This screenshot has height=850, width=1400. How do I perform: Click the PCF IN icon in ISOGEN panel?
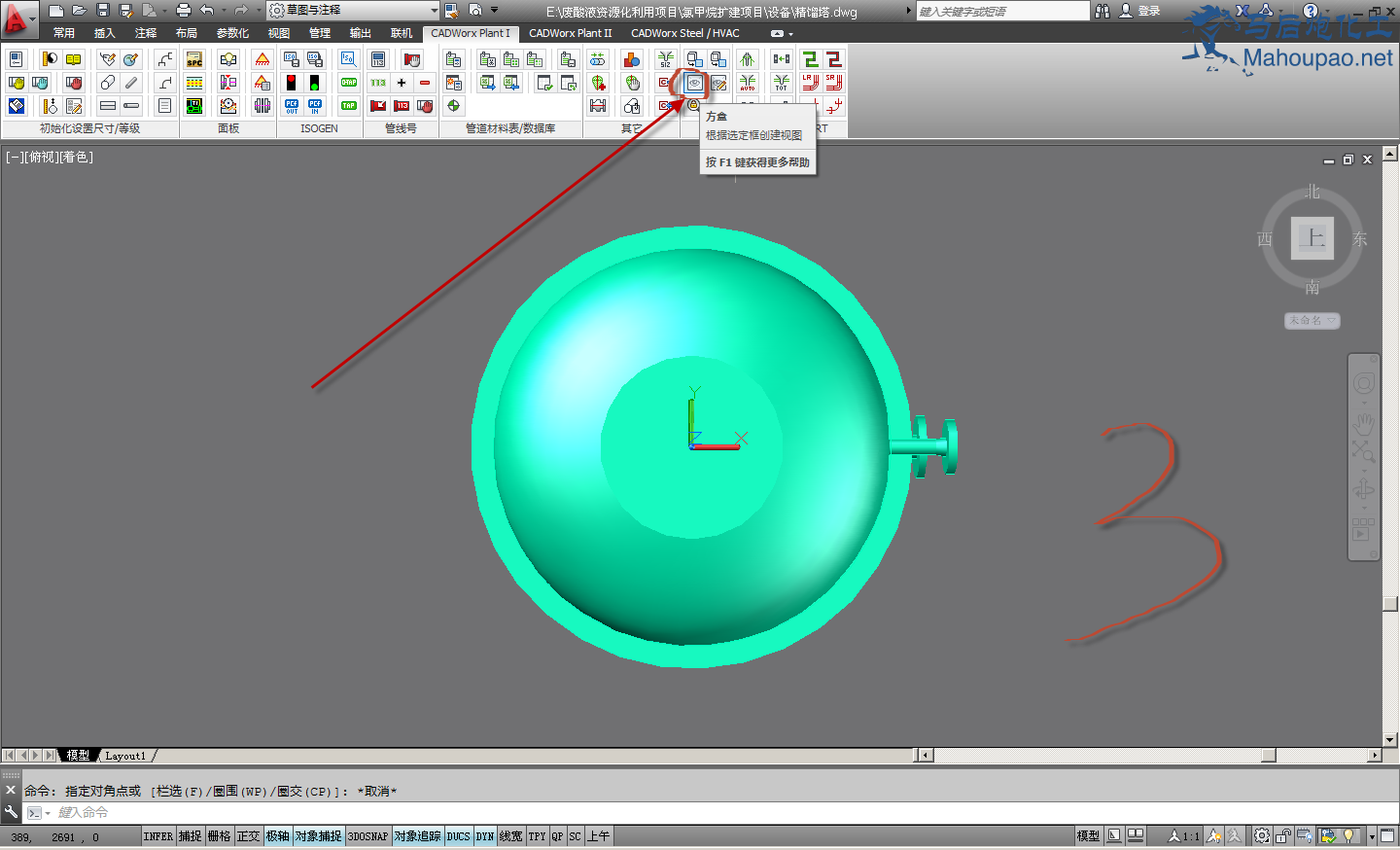tap(315, 106)
